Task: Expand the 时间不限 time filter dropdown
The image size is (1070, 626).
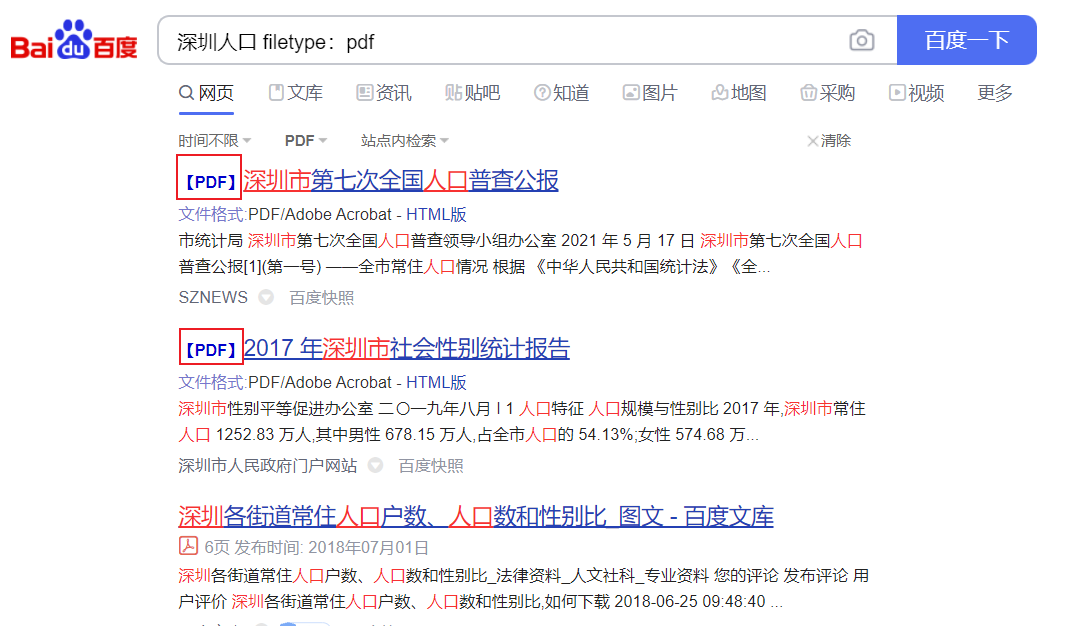Action: [213, 140]
